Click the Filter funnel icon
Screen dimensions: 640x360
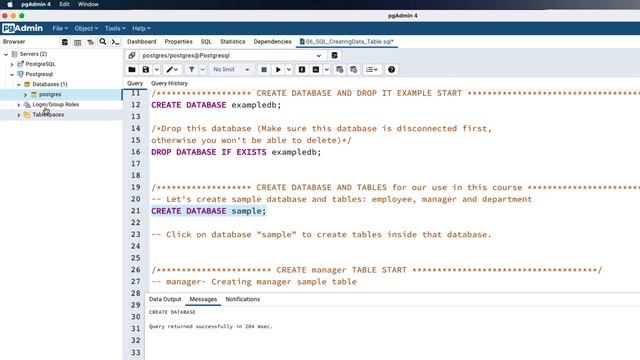click(x=191, y=70)
